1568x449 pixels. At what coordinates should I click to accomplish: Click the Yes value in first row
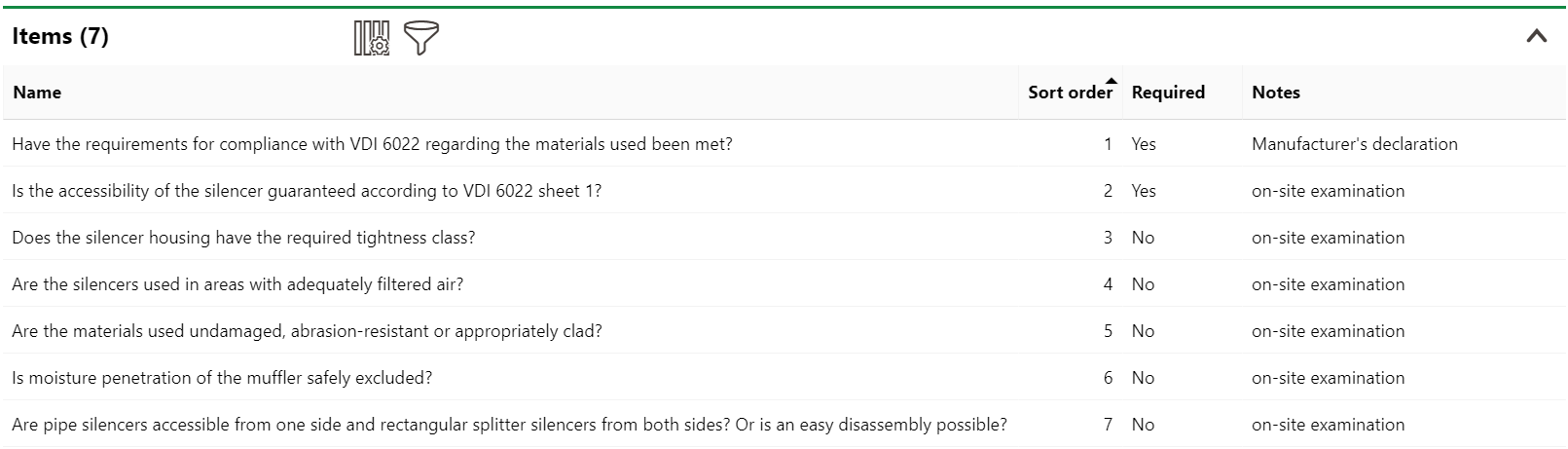coord(1144,144)
